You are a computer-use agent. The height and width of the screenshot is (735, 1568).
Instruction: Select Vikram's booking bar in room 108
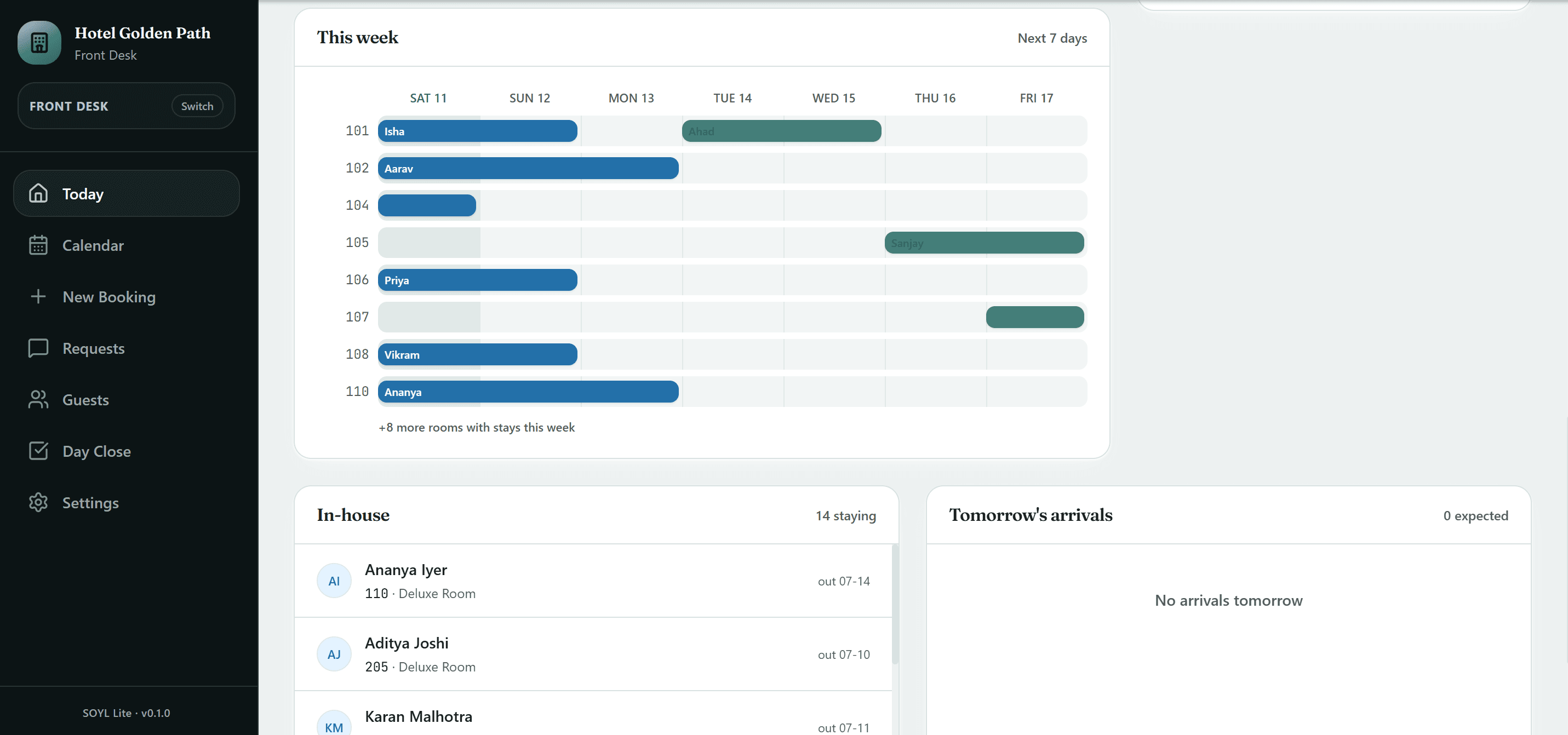[x=477, y=354]
